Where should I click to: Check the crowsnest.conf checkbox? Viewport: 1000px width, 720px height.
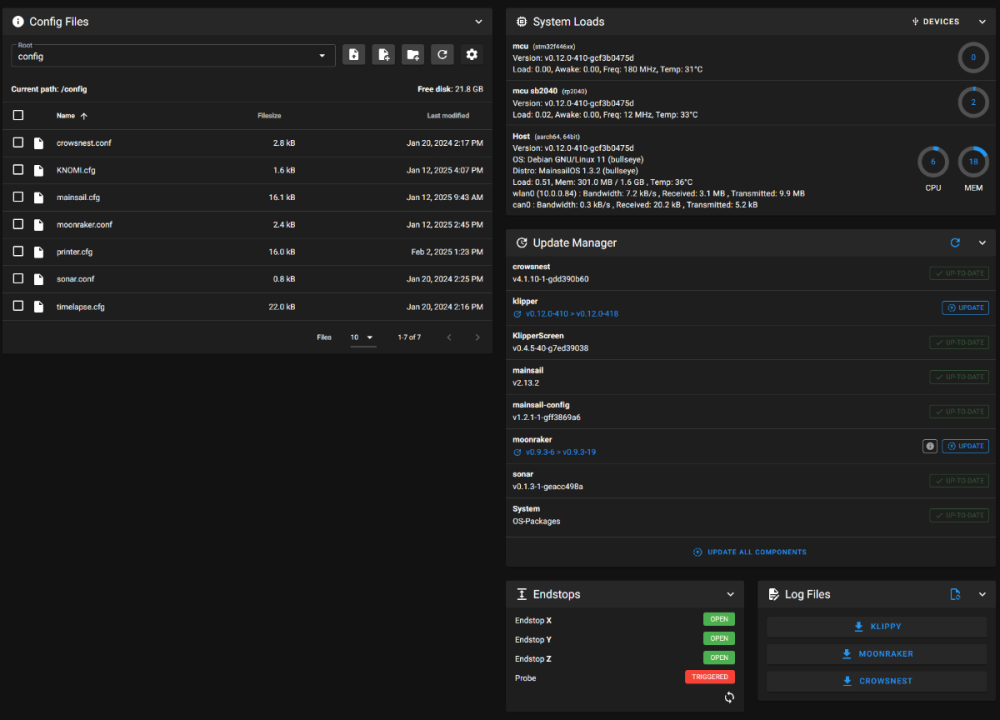18,142
